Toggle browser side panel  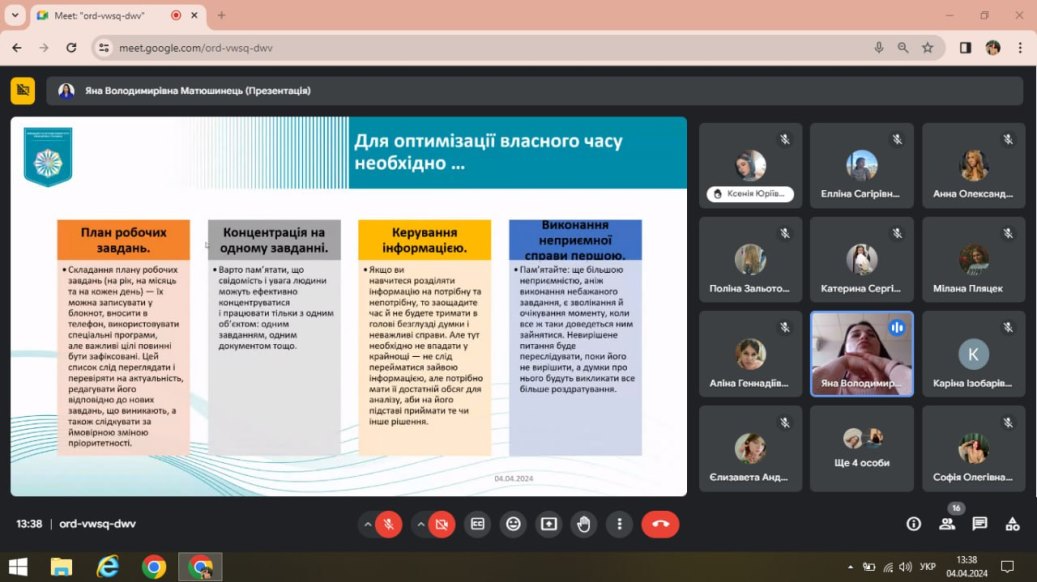[966, 48]
